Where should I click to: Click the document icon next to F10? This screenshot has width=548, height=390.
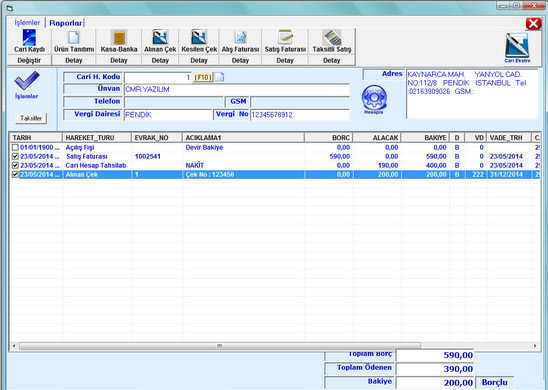coord(219,77)
